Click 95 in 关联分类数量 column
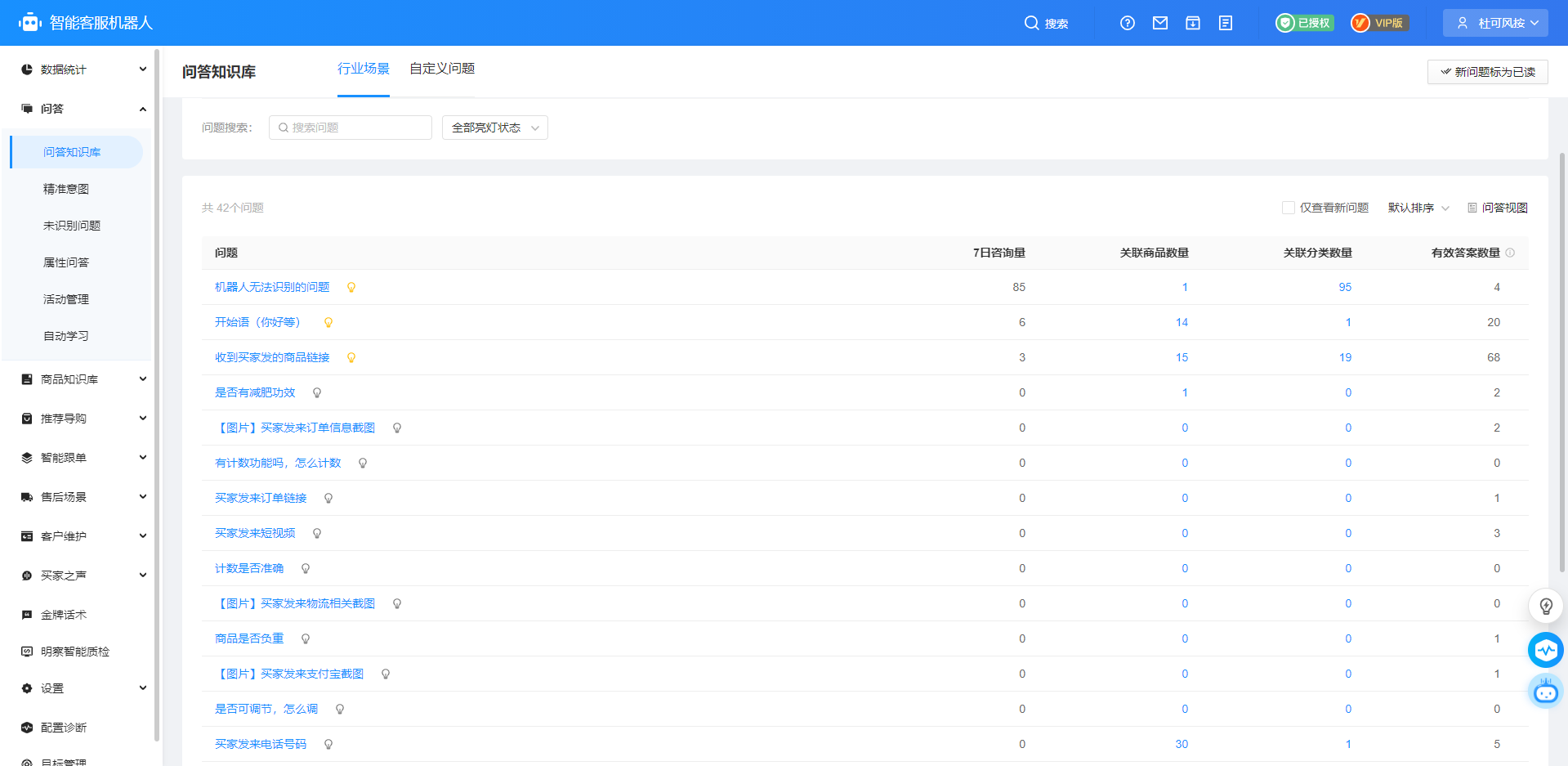1568x766 pixels. click(x=1345, y=287)
